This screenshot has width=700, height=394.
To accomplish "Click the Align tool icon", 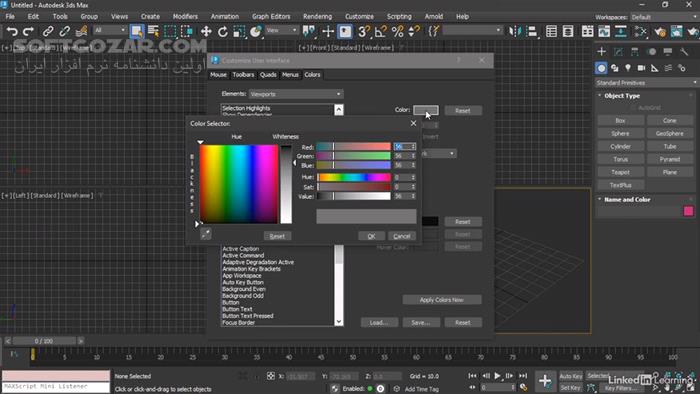I will [x=532, y=31].
